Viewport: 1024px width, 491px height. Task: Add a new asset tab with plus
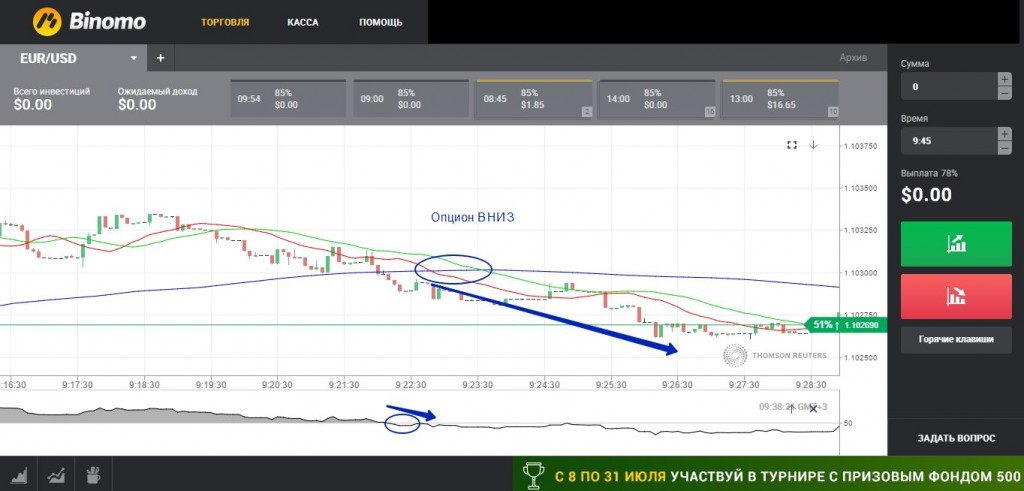pos(161,58)
